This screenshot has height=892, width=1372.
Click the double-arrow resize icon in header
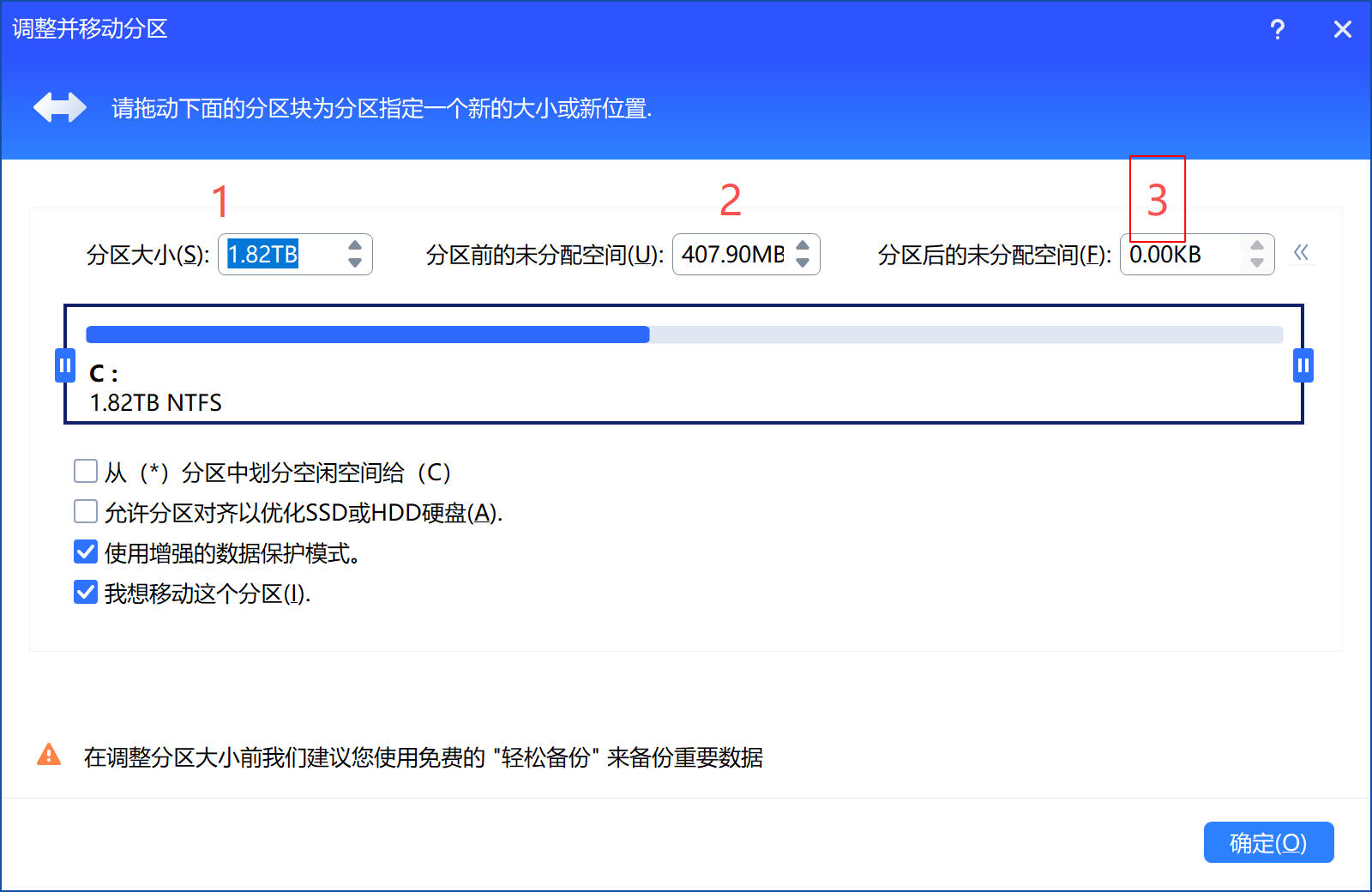[x=59, y=108]
